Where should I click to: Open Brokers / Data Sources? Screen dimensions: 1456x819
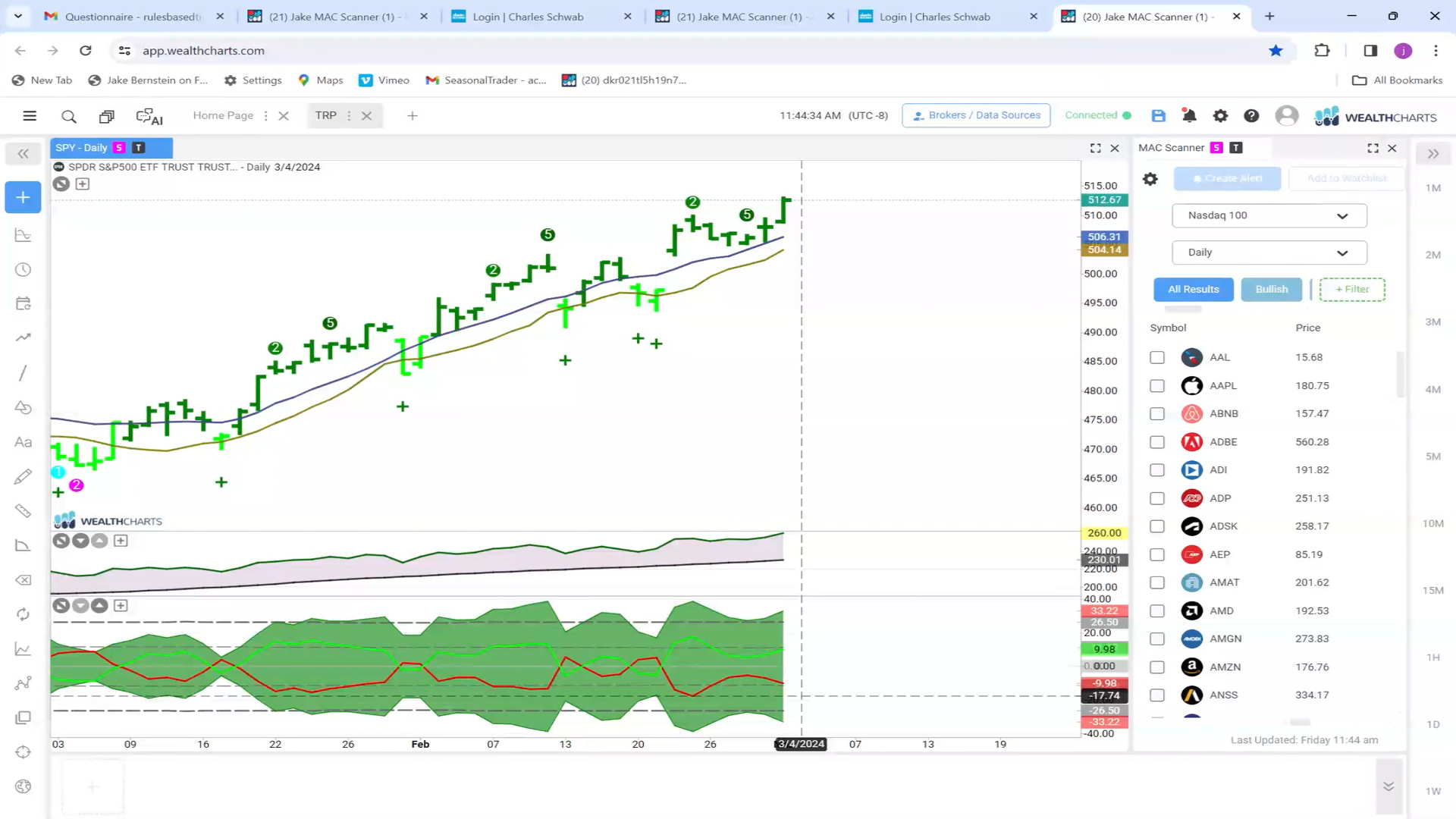pos(976,115)
